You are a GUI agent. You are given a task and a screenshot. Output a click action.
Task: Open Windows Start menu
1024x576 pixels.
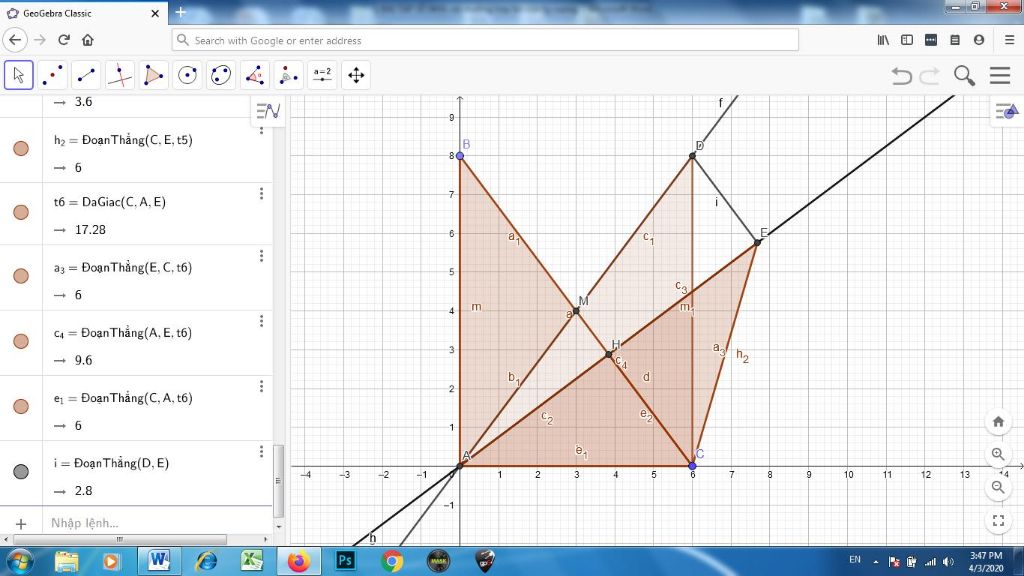[x=19, y=561]
